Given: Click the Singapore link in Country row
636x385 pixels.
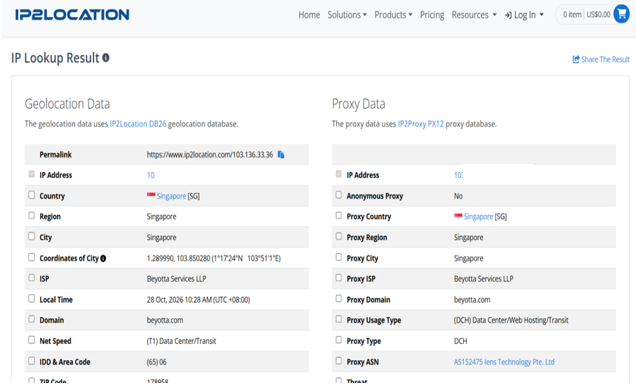Looking at the screenshot, I should point(171,196).
